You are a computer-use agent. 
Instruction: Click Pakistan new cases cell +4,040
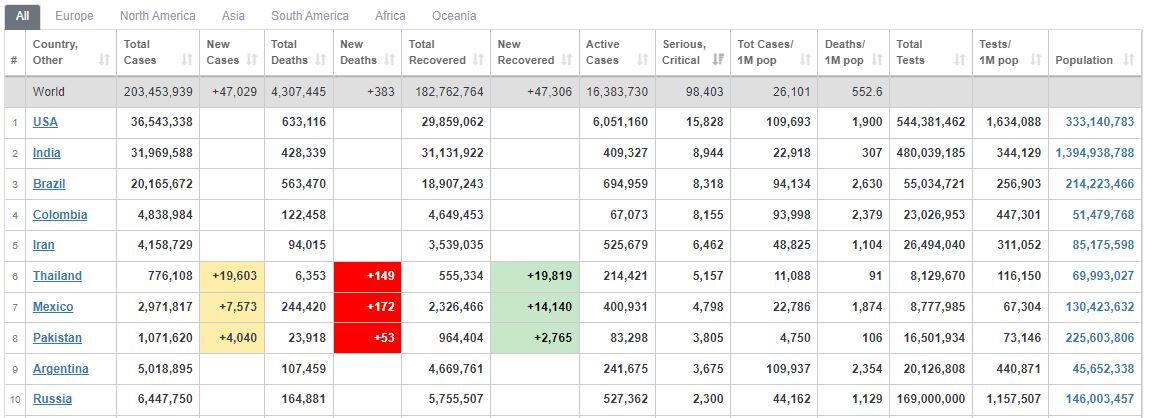[231, 338]
